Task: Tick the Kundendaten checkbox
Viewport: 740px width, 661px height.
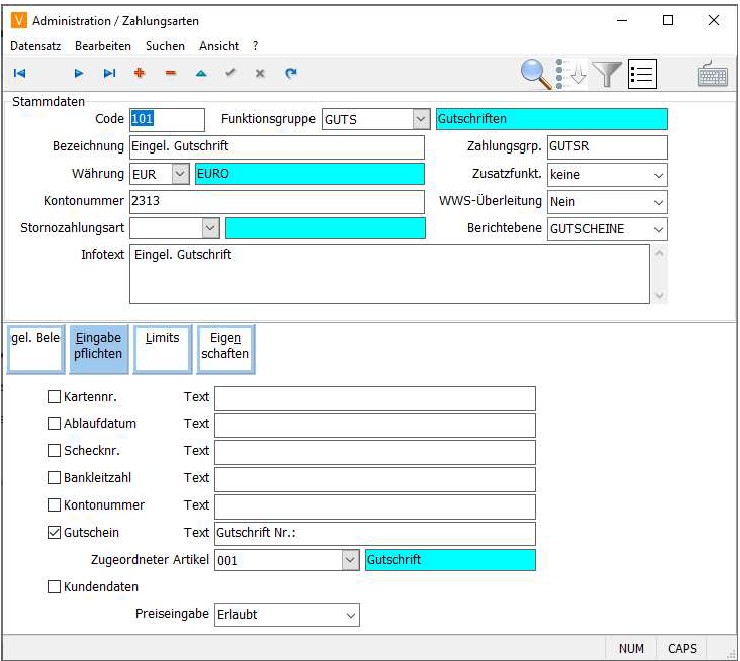Action: [55, 587]
